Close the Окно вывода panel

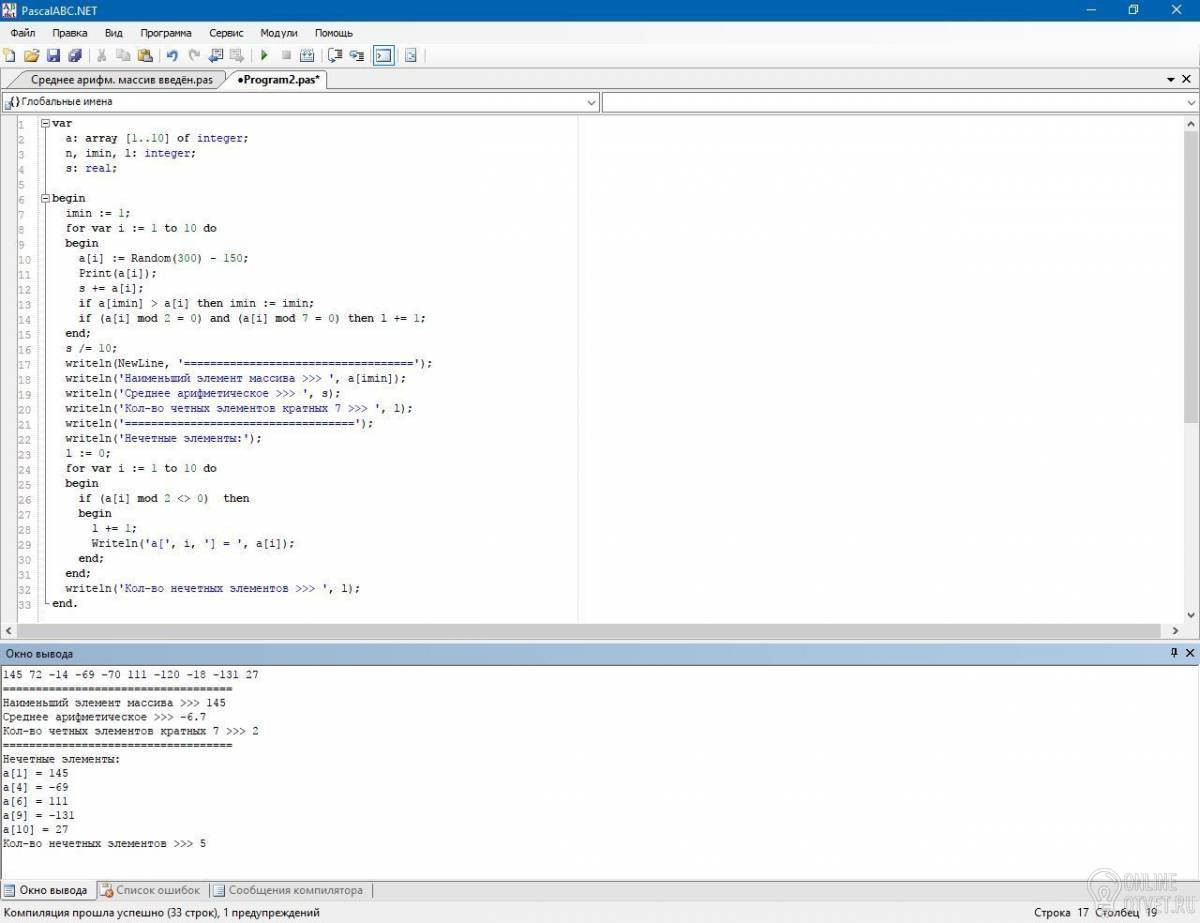tap(1190, 653)
